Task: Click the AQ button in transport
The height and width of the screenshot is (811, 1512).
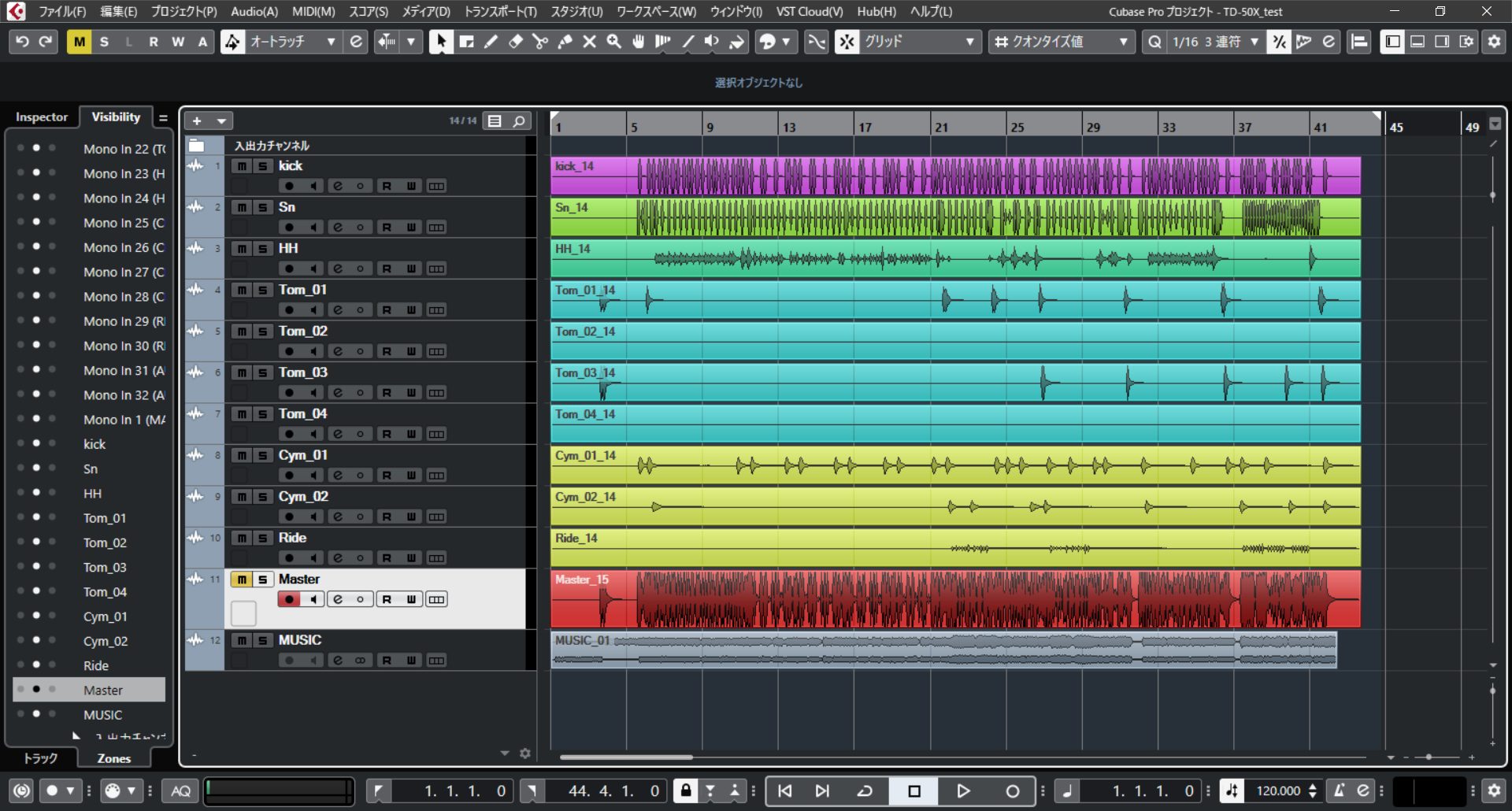Action: coord(181,791)
